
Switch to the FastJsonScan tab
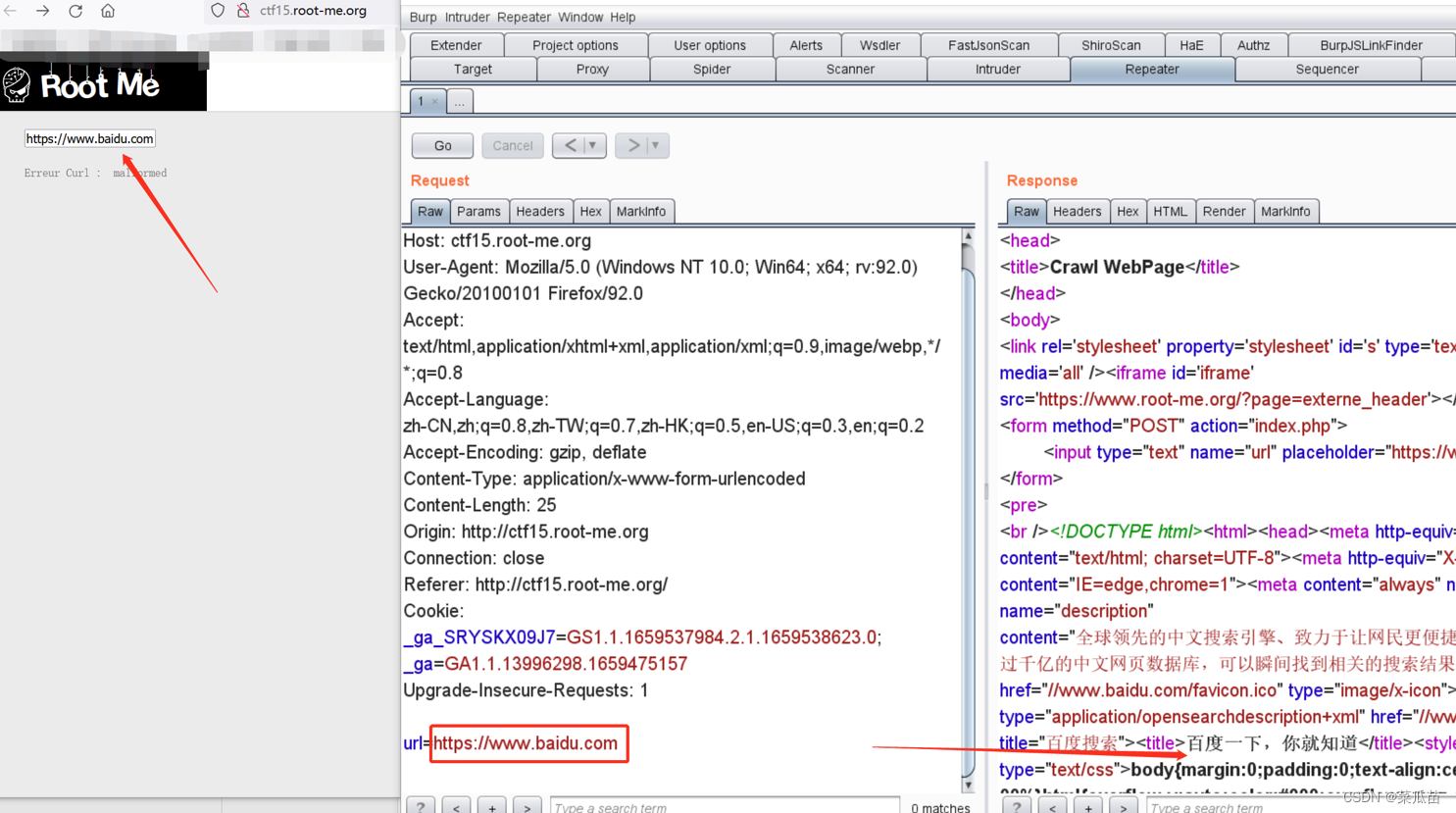[988, 45]
